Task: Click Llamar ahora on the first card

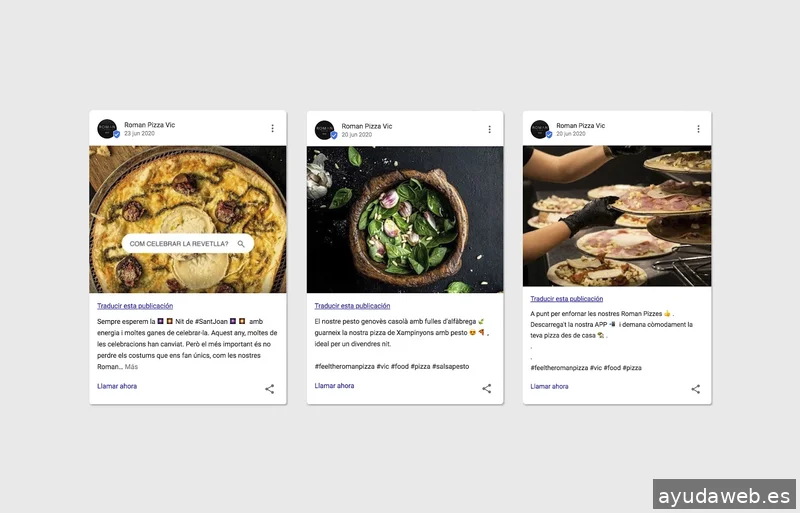Action: [x=117, y=386]
